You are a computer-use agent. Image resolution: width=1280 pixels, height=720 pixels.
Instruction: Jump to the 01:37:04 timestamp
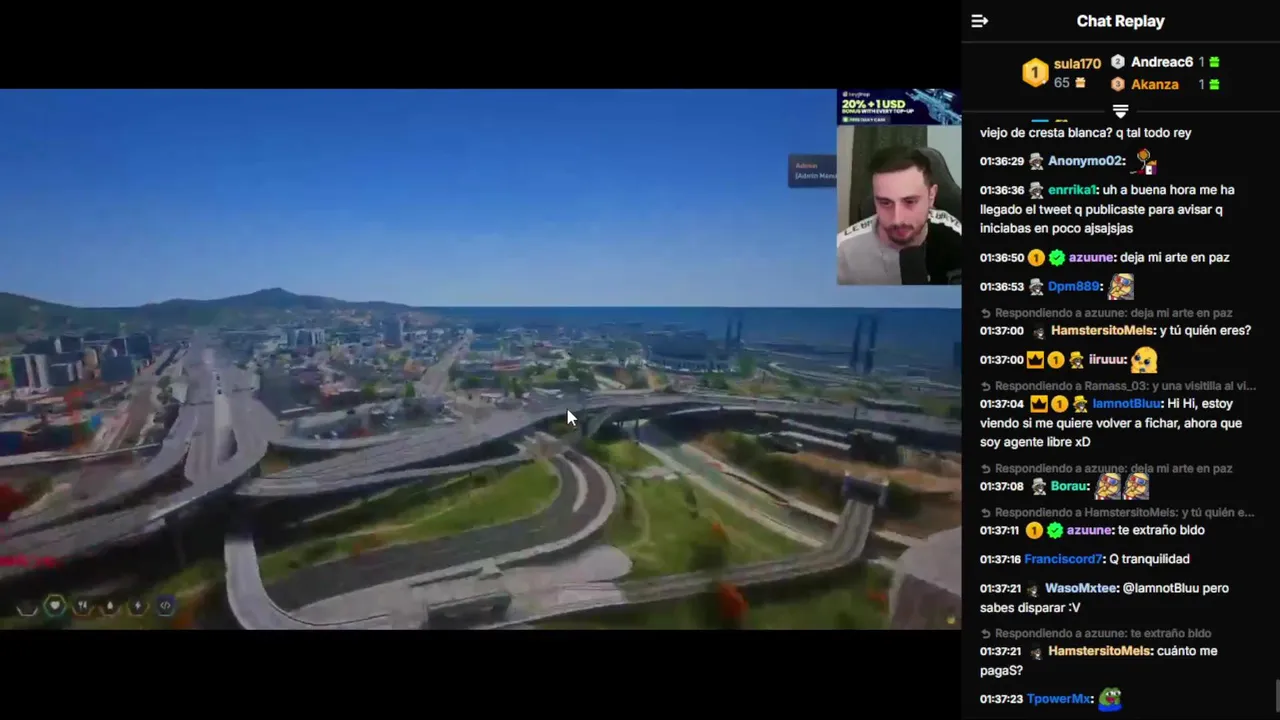(x=1002, y=404)
